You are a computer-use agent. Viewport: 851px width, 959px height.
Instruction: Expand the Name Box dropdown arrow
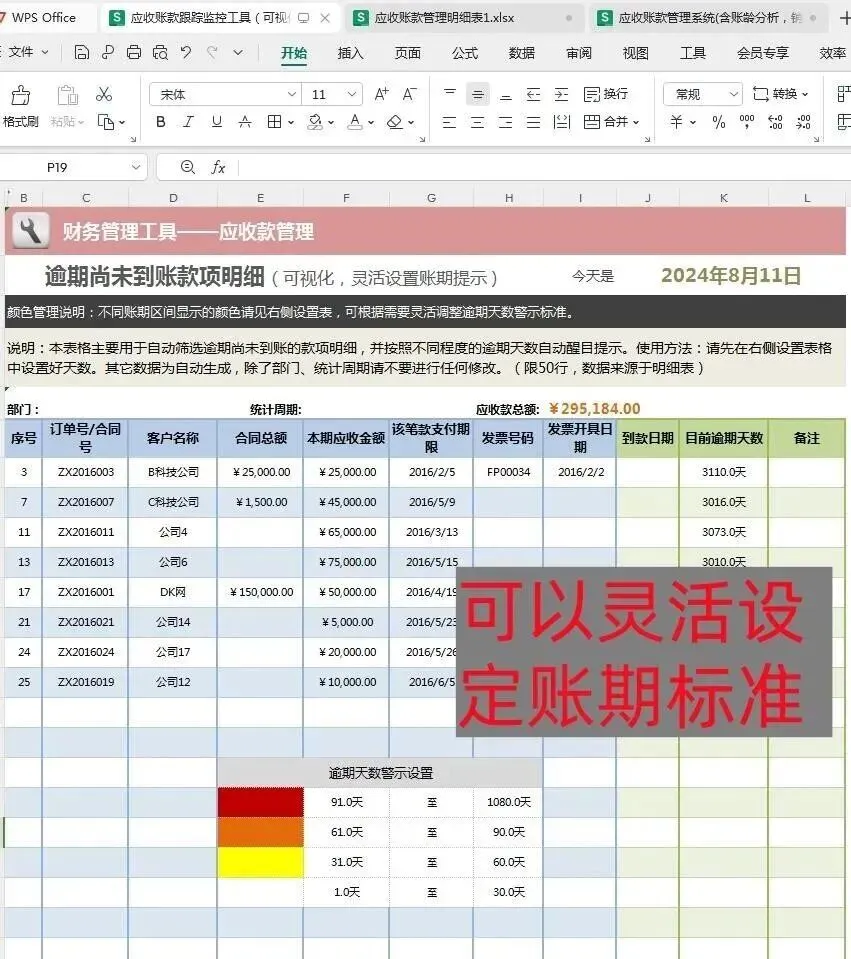click(x=135, y=167)
